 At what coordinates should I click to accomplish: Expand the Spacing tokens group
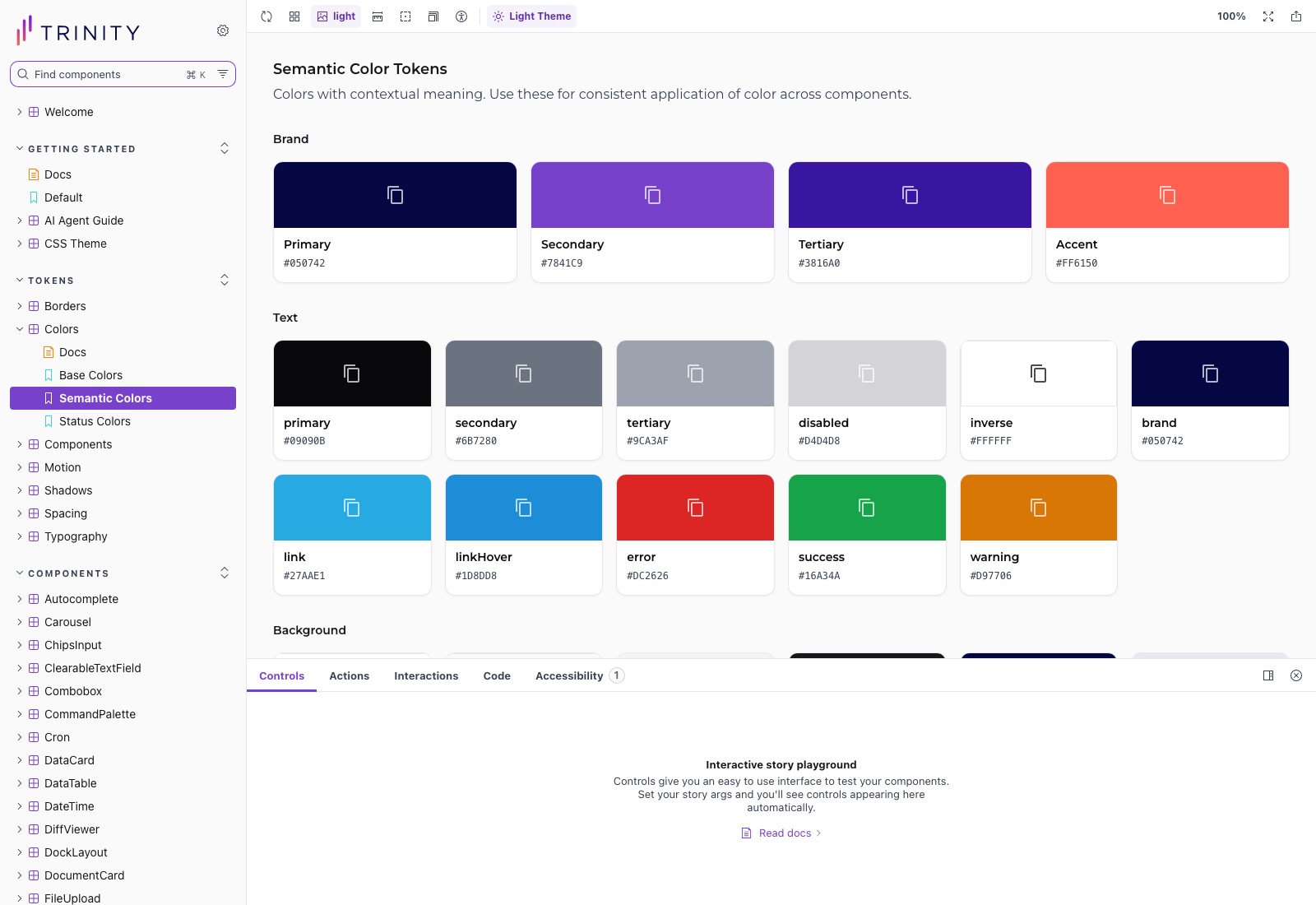[123, 513]
